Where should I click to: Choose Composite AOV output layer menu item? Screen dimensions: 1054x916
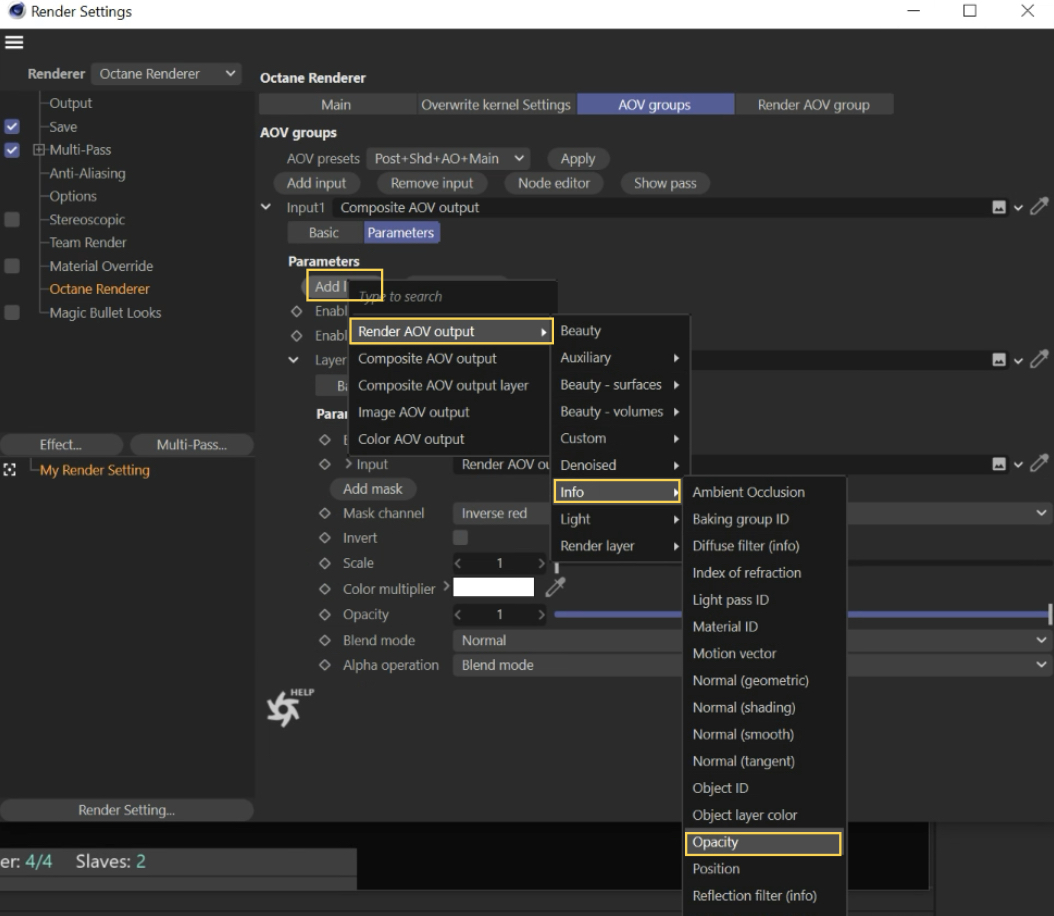[x=444, y=386]
